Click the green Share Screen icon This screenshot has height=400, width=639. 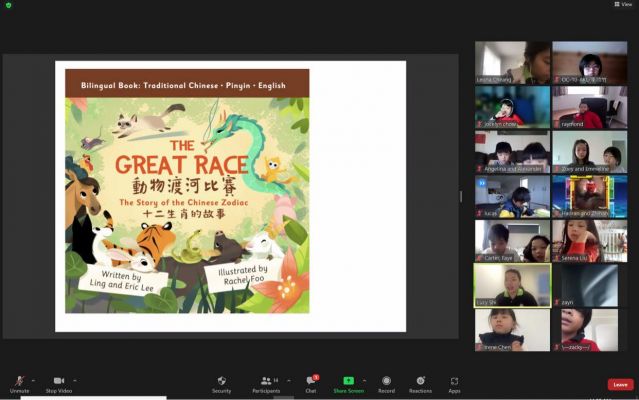348,380
